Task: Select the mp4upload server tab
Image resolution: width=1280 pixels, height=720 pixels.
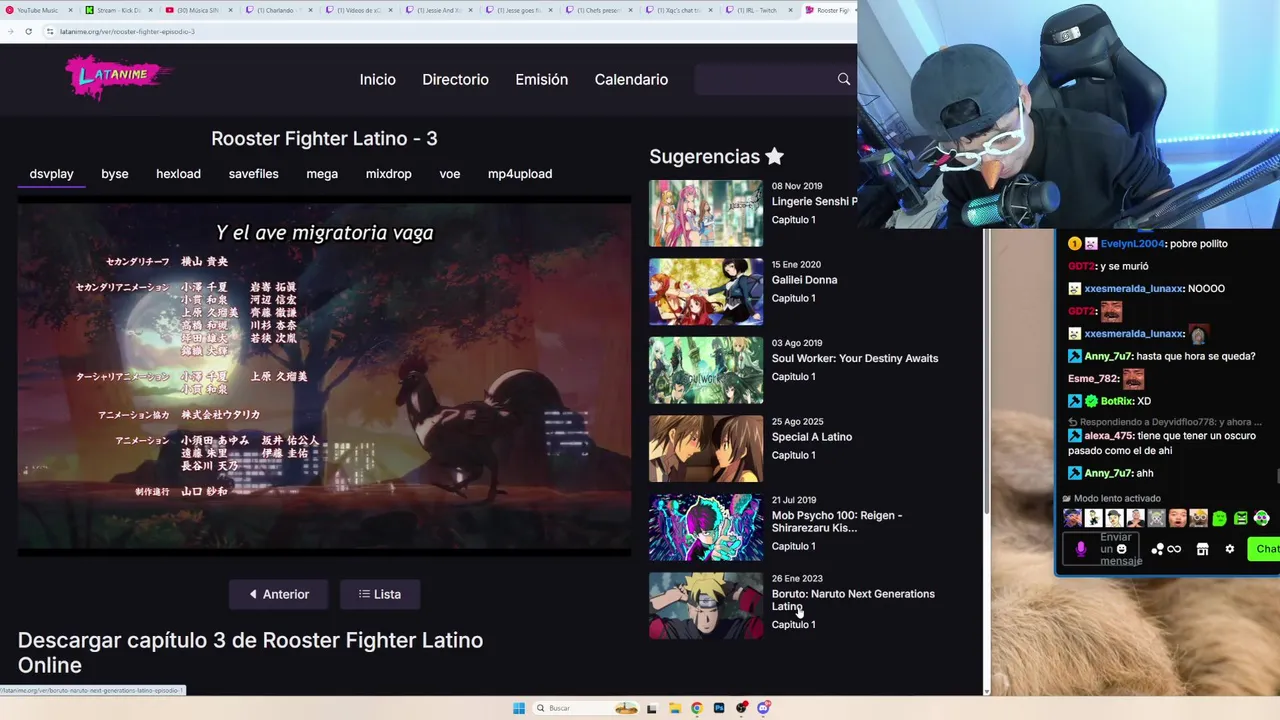Action: pyautogui.click(x=520, y=174)
